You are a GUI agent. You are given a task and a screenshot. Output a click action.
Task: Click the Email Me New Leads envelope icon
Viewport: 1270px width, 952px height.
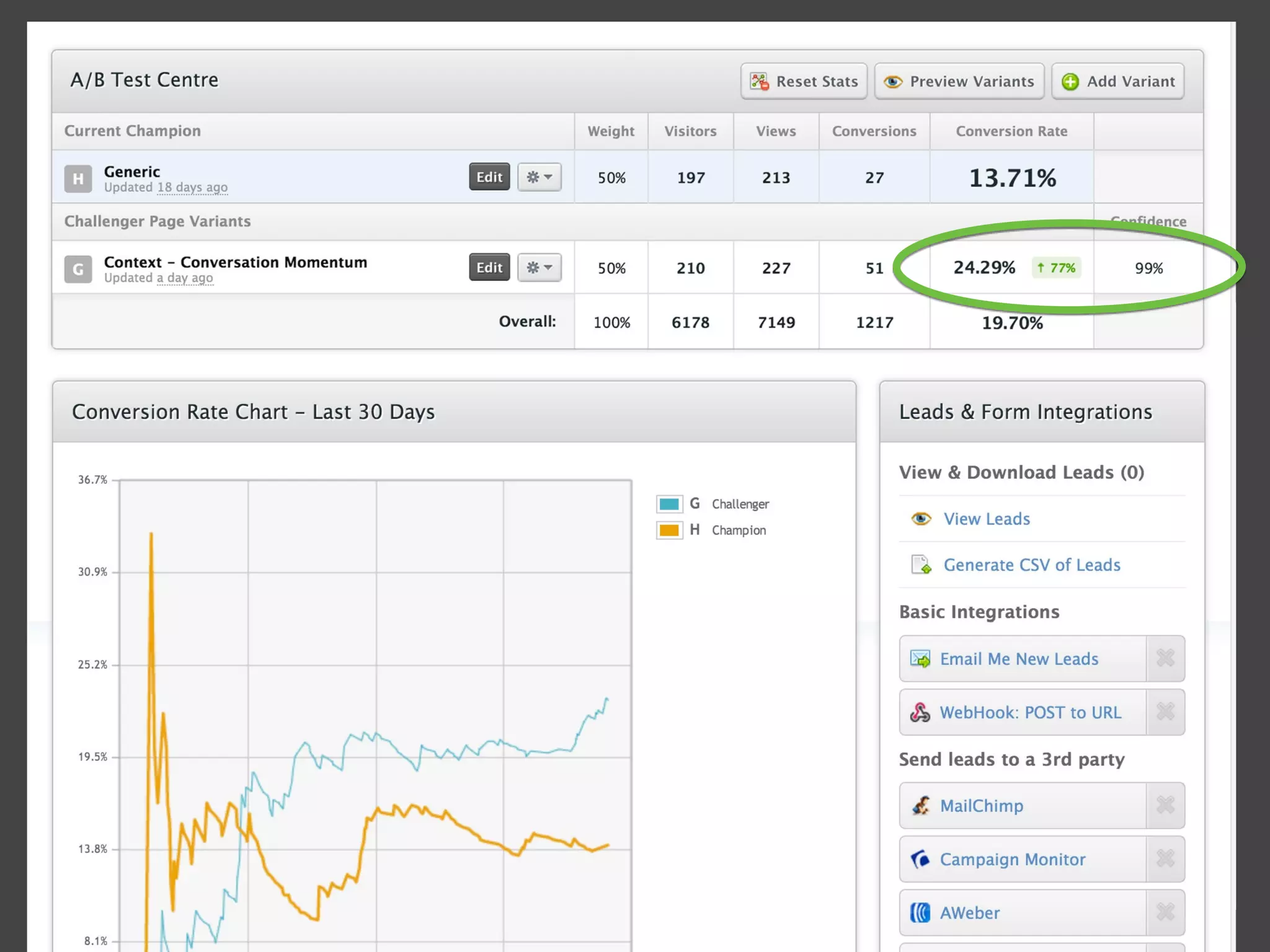click(920, 659)
